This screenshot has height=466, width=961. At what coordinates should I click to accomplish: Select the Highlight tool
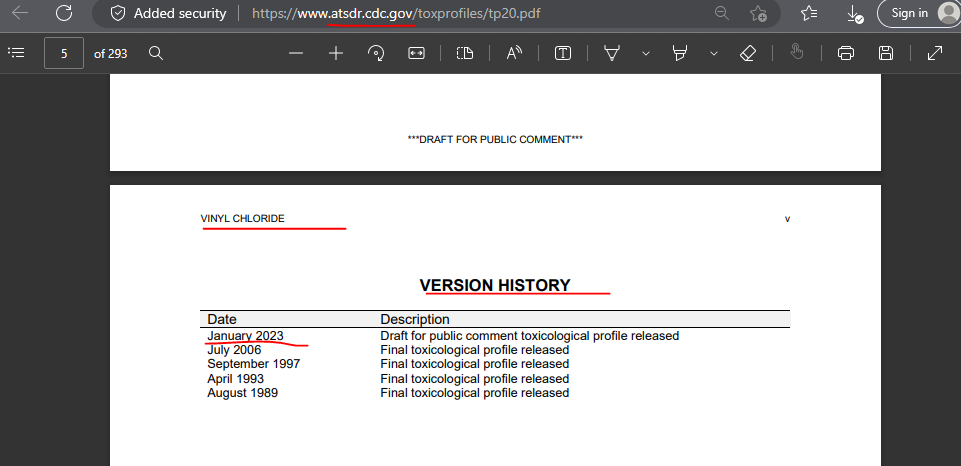click(679, 53)
